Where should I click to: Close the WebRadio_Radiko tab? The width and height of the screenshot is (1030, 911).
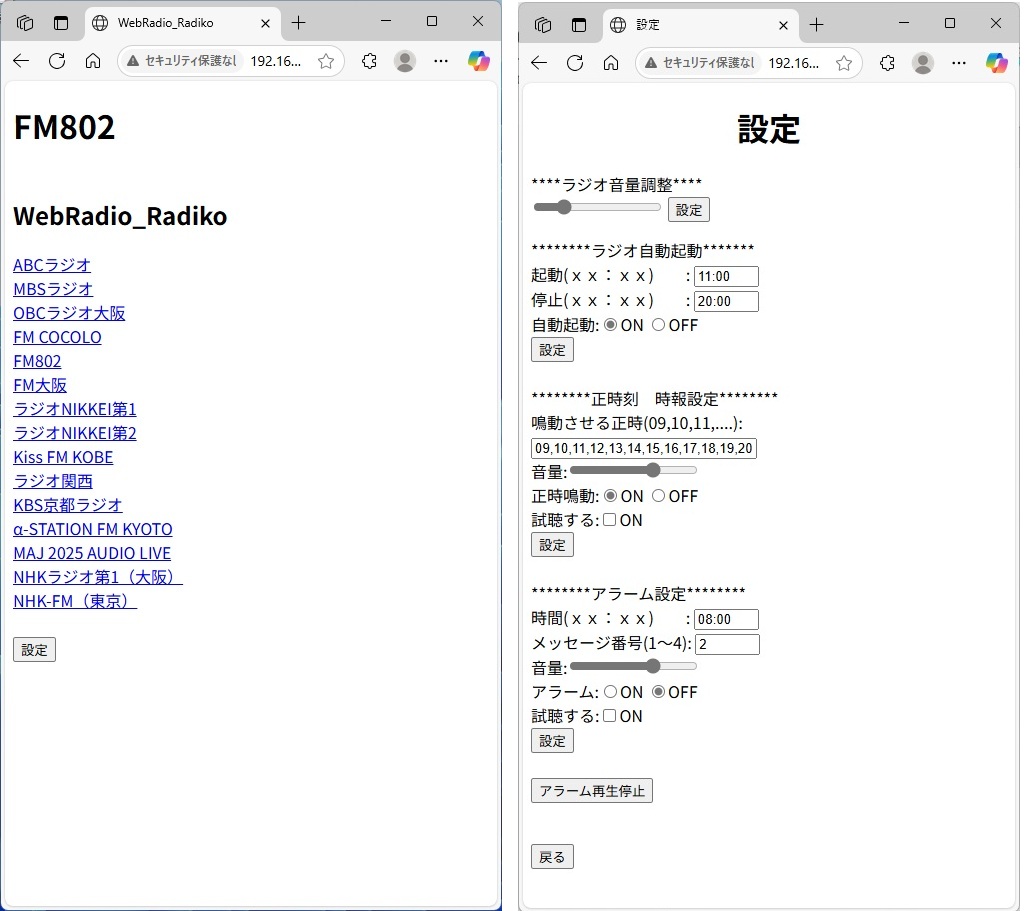265,23
